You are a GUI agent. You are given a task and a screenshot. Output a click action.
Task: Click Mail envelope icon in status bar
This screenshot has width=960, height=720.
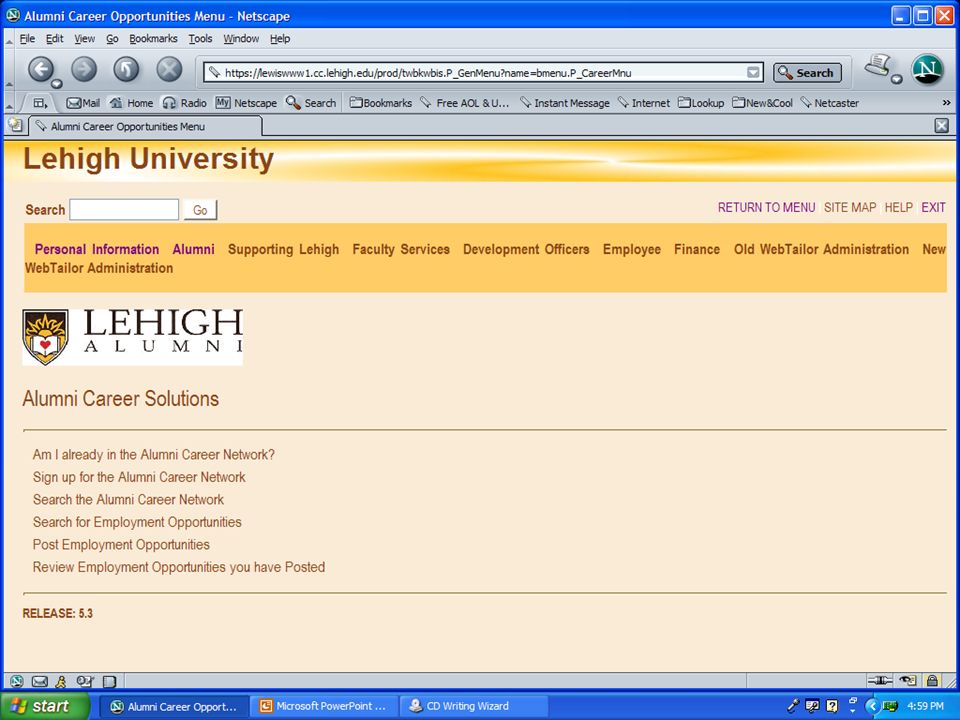(39, 681)
